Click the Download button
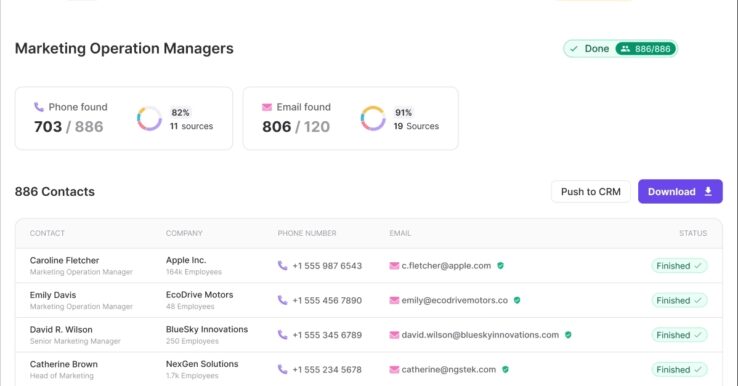 click(x=680, y=192)
